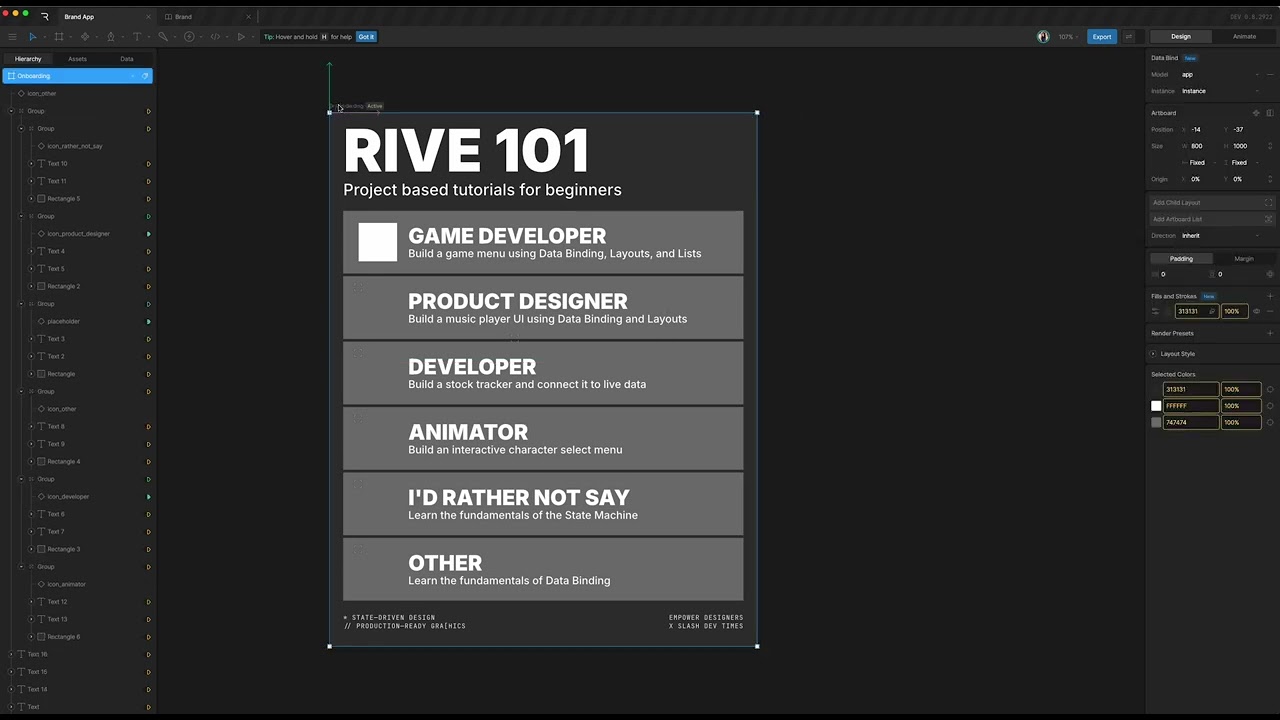Click the white FFFFFF color swatch

coord(1156,406)
